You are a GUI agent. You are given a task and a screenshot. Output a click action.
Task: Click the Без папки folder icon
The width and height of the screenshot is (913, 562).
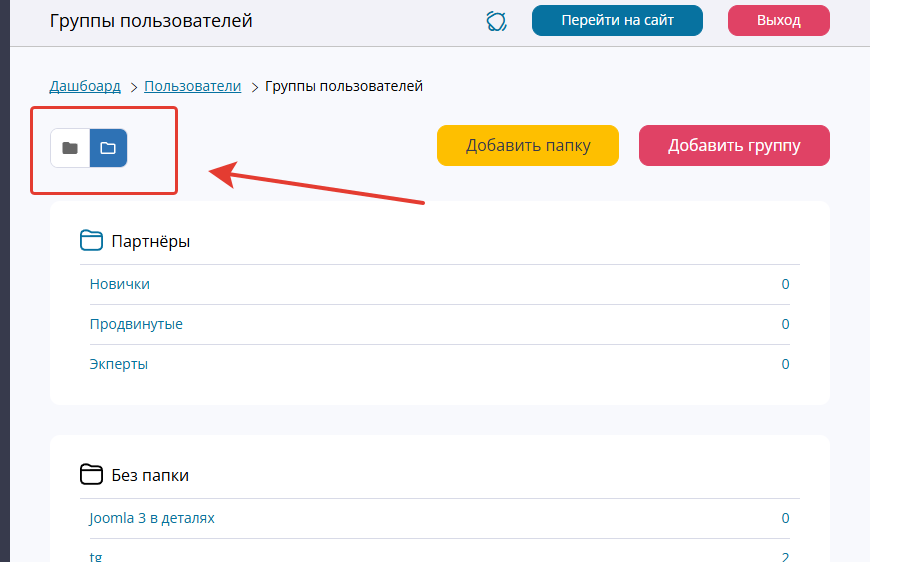click(91, 474)
